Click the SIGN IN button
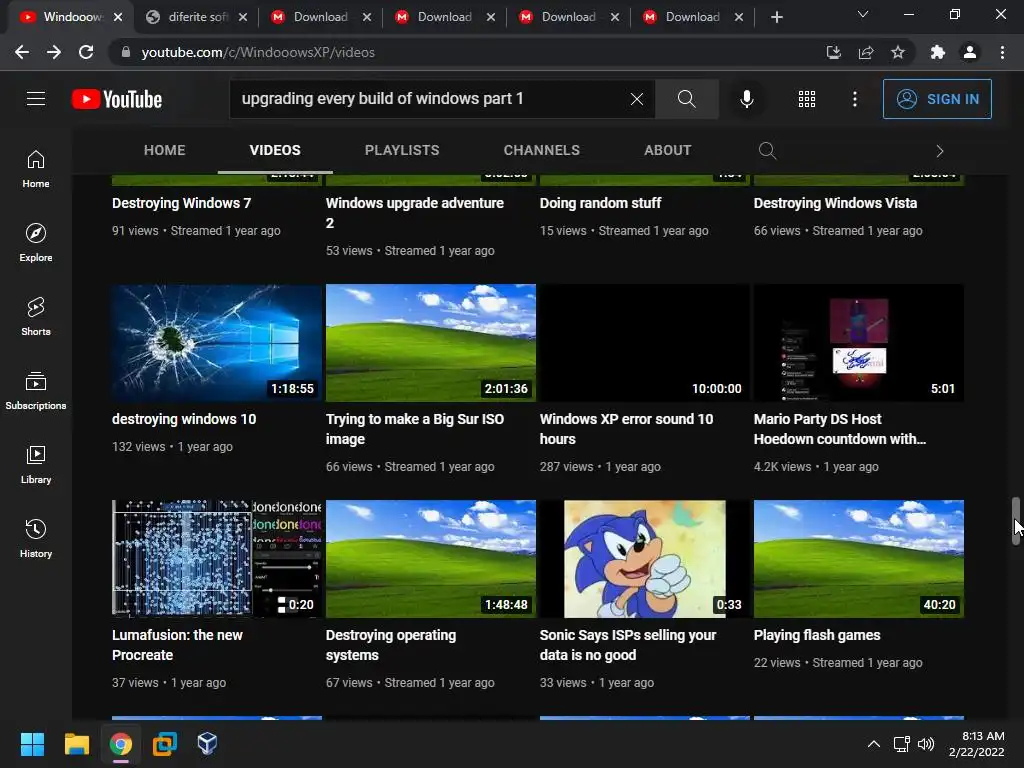 coord(936,99)
